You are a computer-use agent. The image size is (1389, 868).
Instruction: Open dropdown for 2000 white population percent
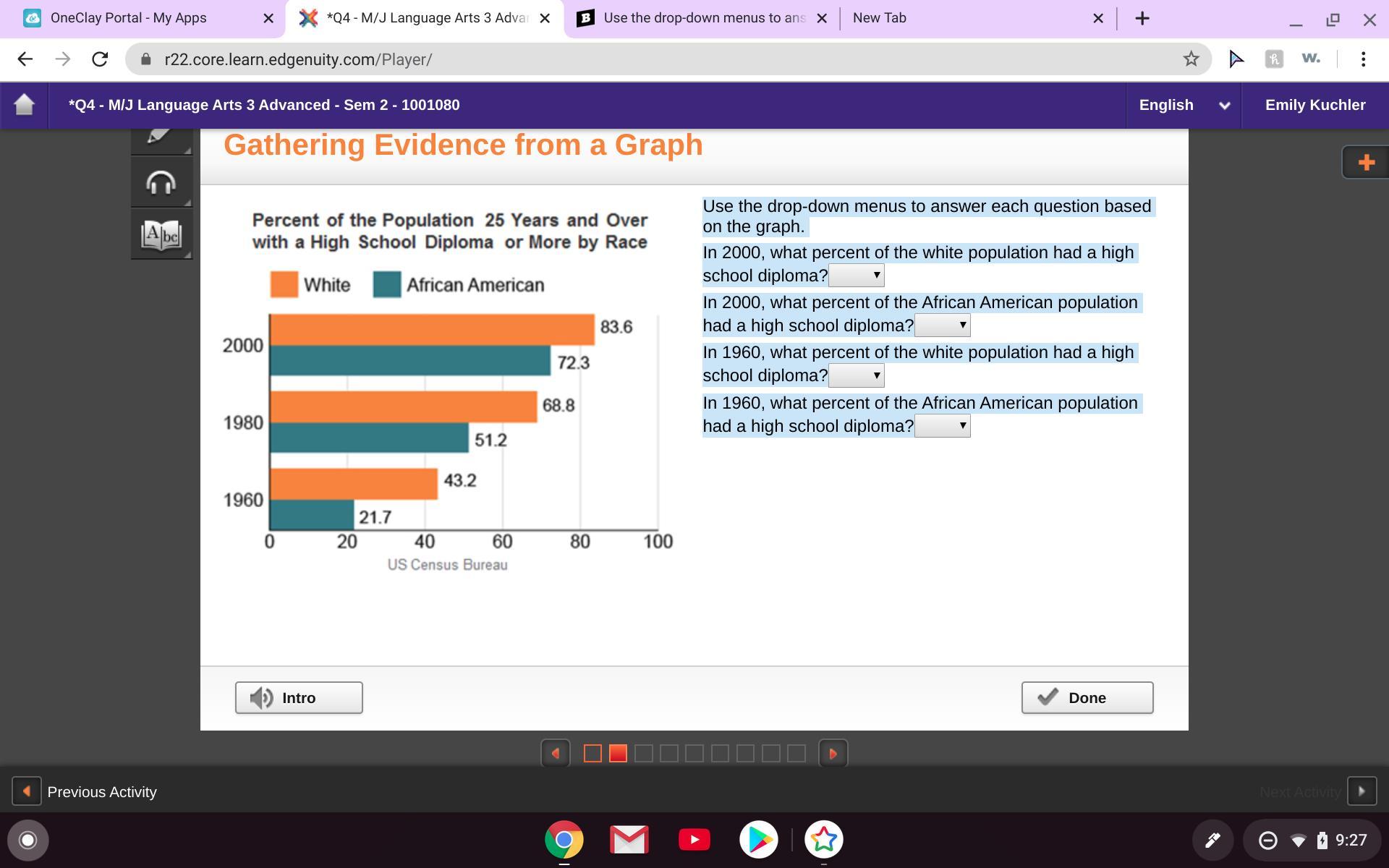pos(857,276)
